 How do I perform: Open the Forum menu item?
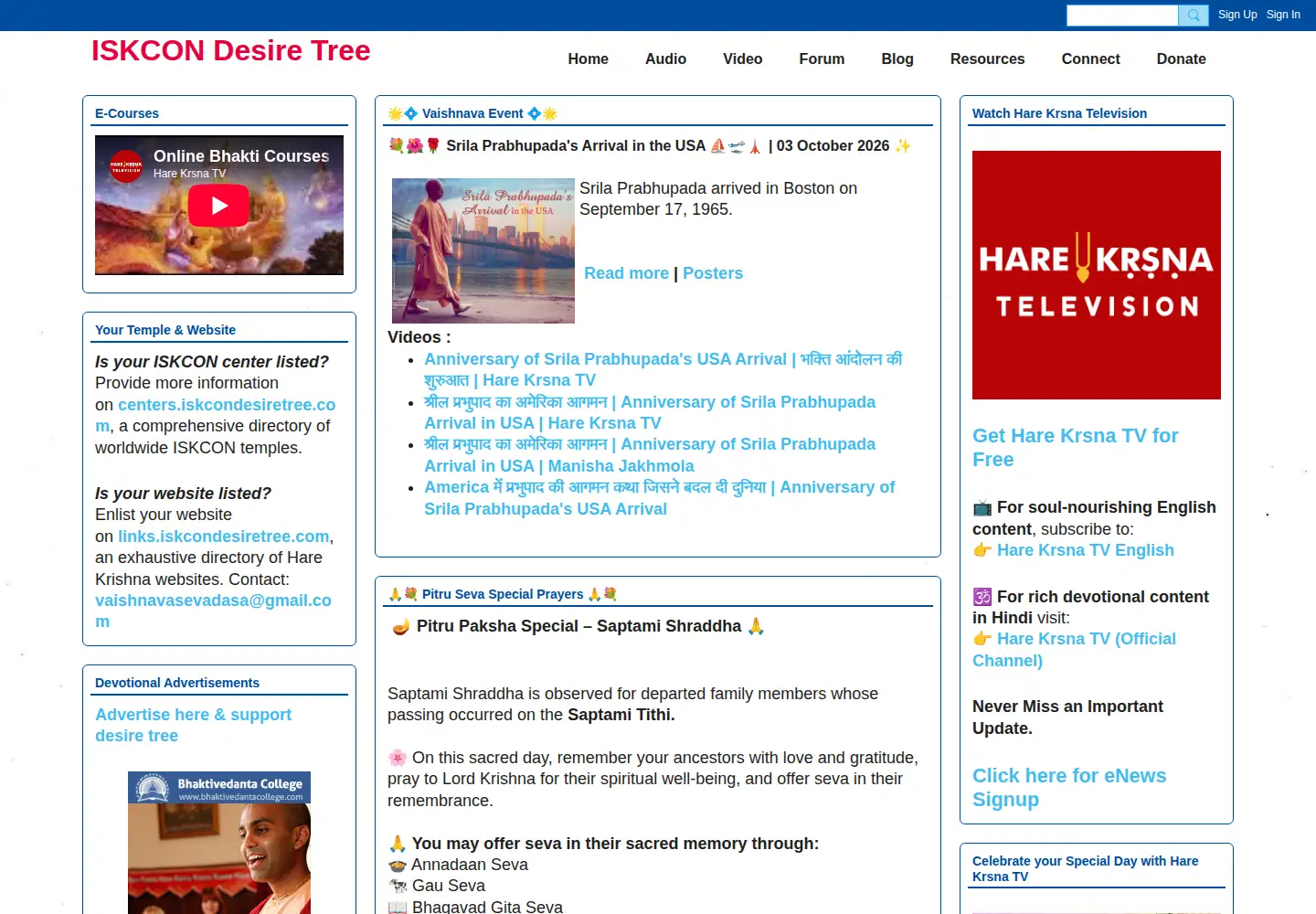(822, 58)
